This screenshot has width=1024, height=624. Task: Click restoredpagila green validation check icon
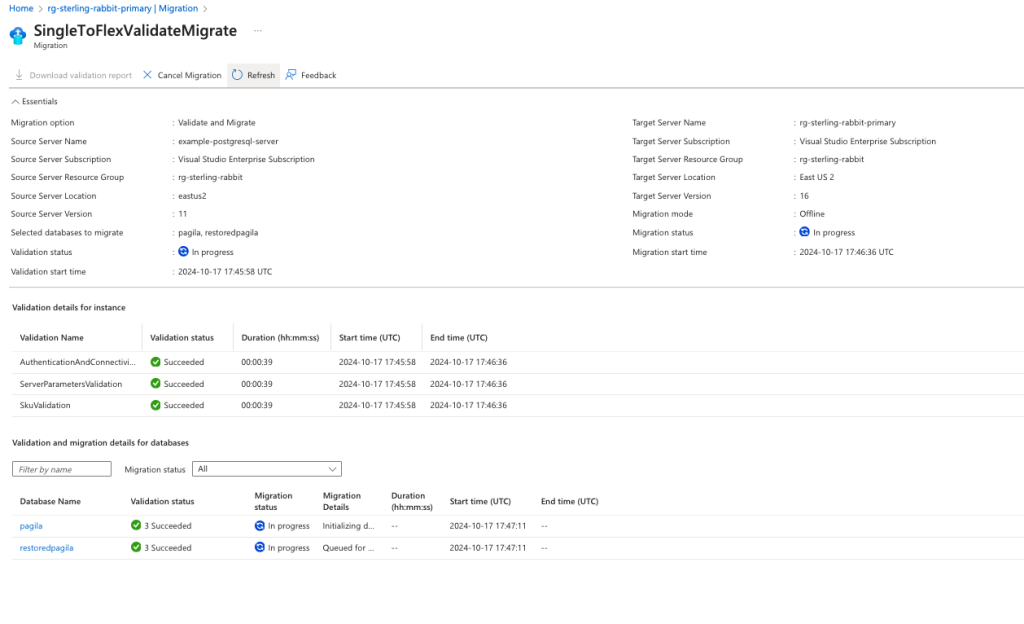point(136,548)
